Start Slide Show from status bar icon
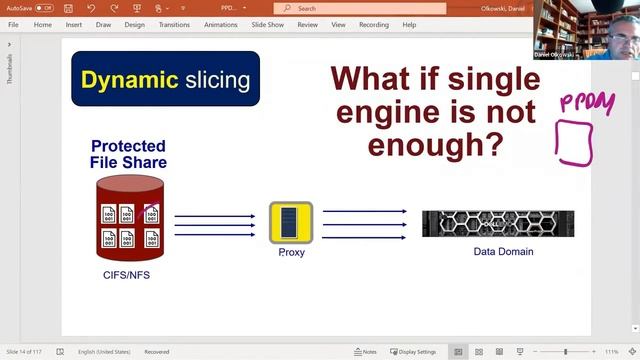This screenshot has width=640, height=360. 520,352
